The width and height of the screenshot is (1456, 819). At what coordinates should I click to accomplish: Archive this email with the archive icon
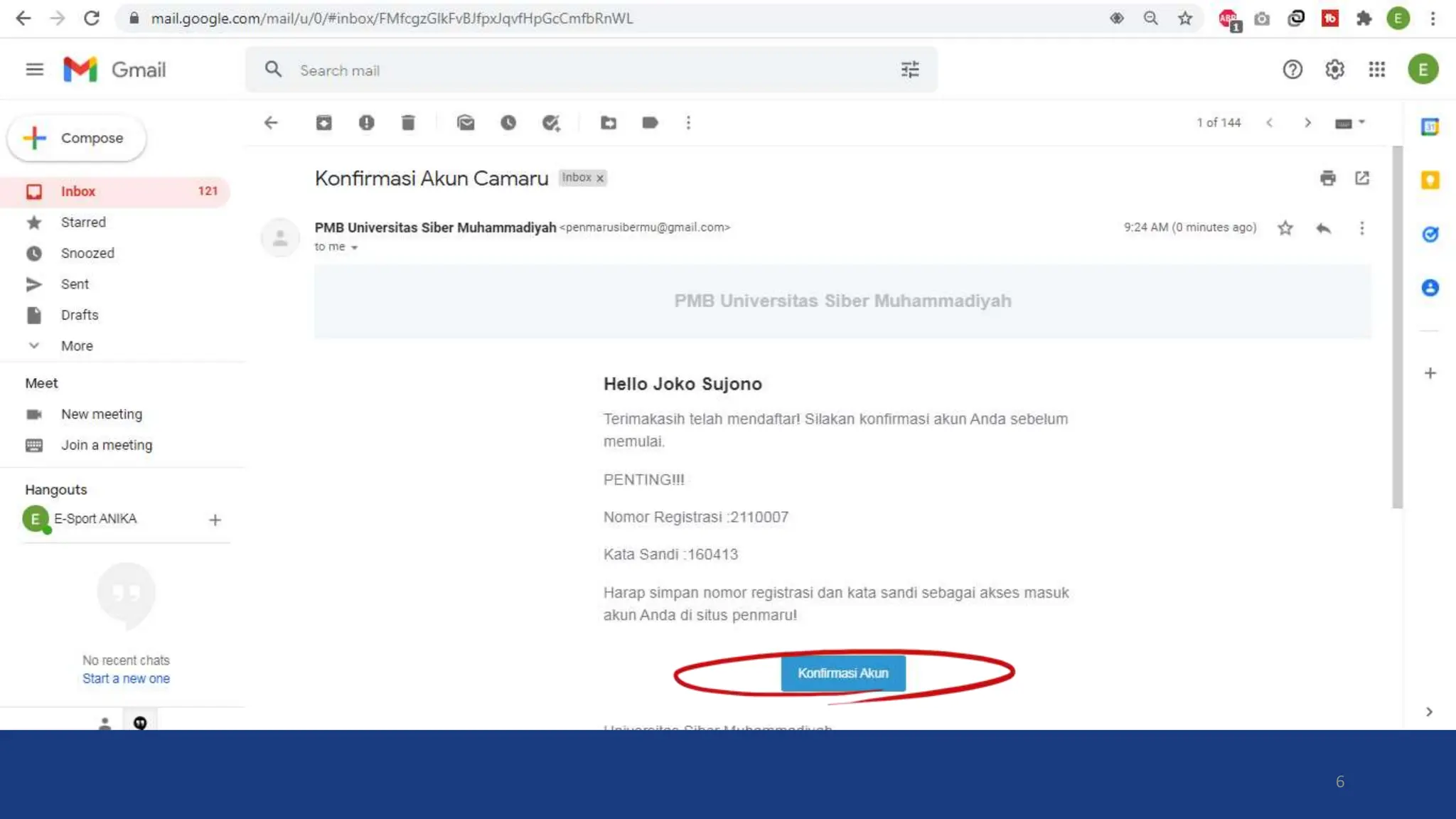pyautogui.click(x=324, y=123)
